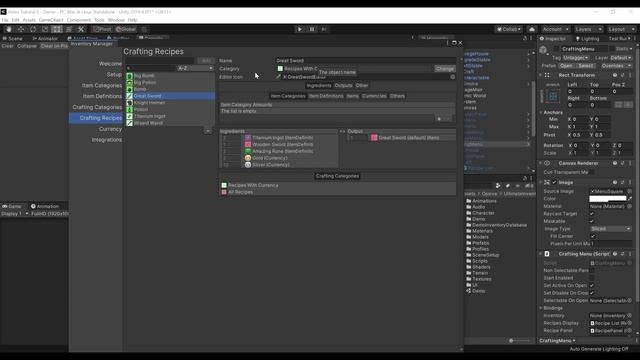Screen dimensions: 640x360
Task: Toggle the Set Disable On Close checkbox
Action: [591, 293]
